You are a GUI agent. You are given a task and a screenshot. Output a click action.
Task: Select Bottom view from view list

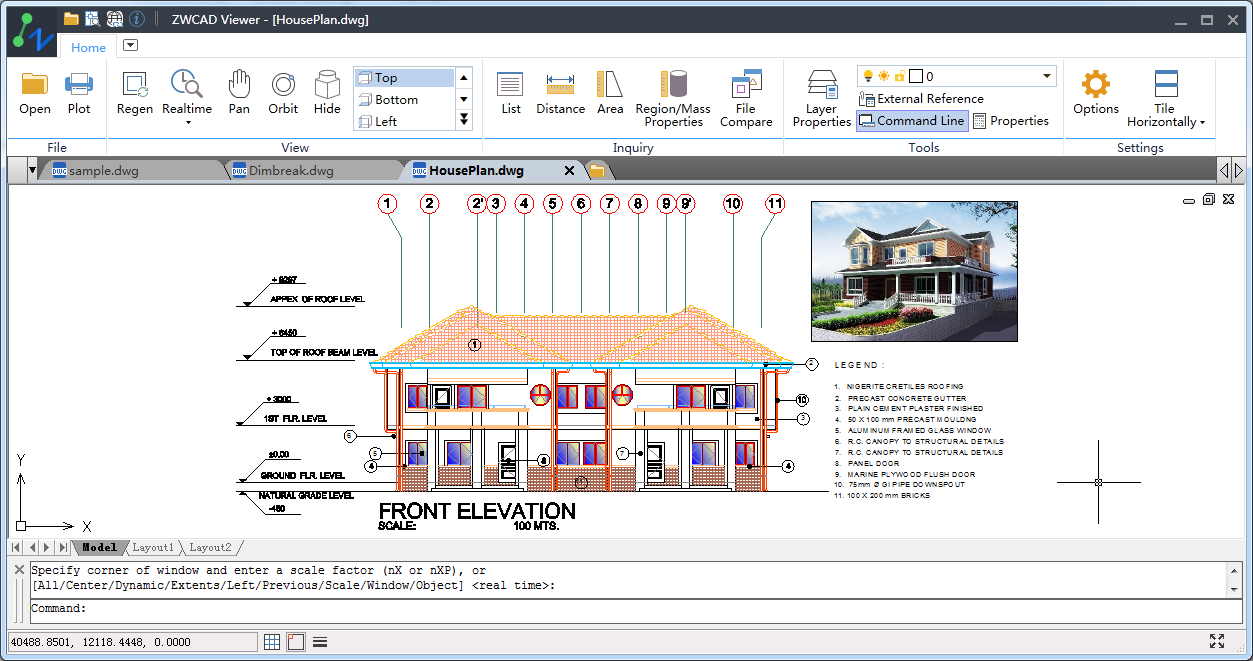point(396,100)
